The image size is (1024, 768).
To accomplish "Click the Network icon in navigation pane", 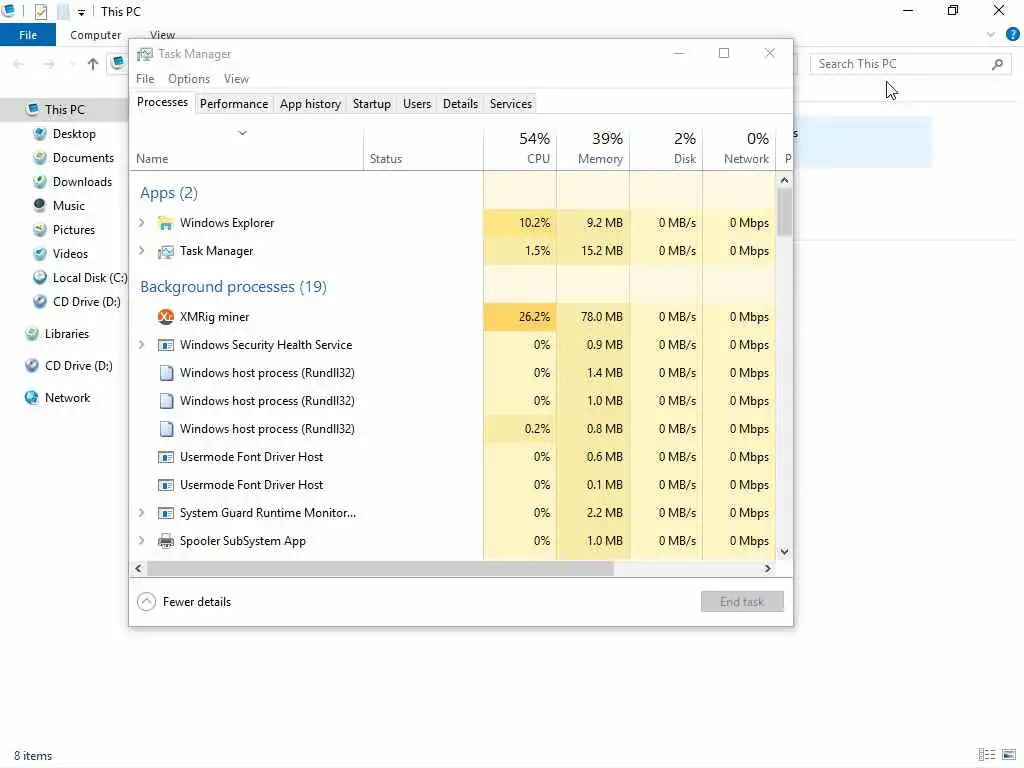I will tap(32, 398).
